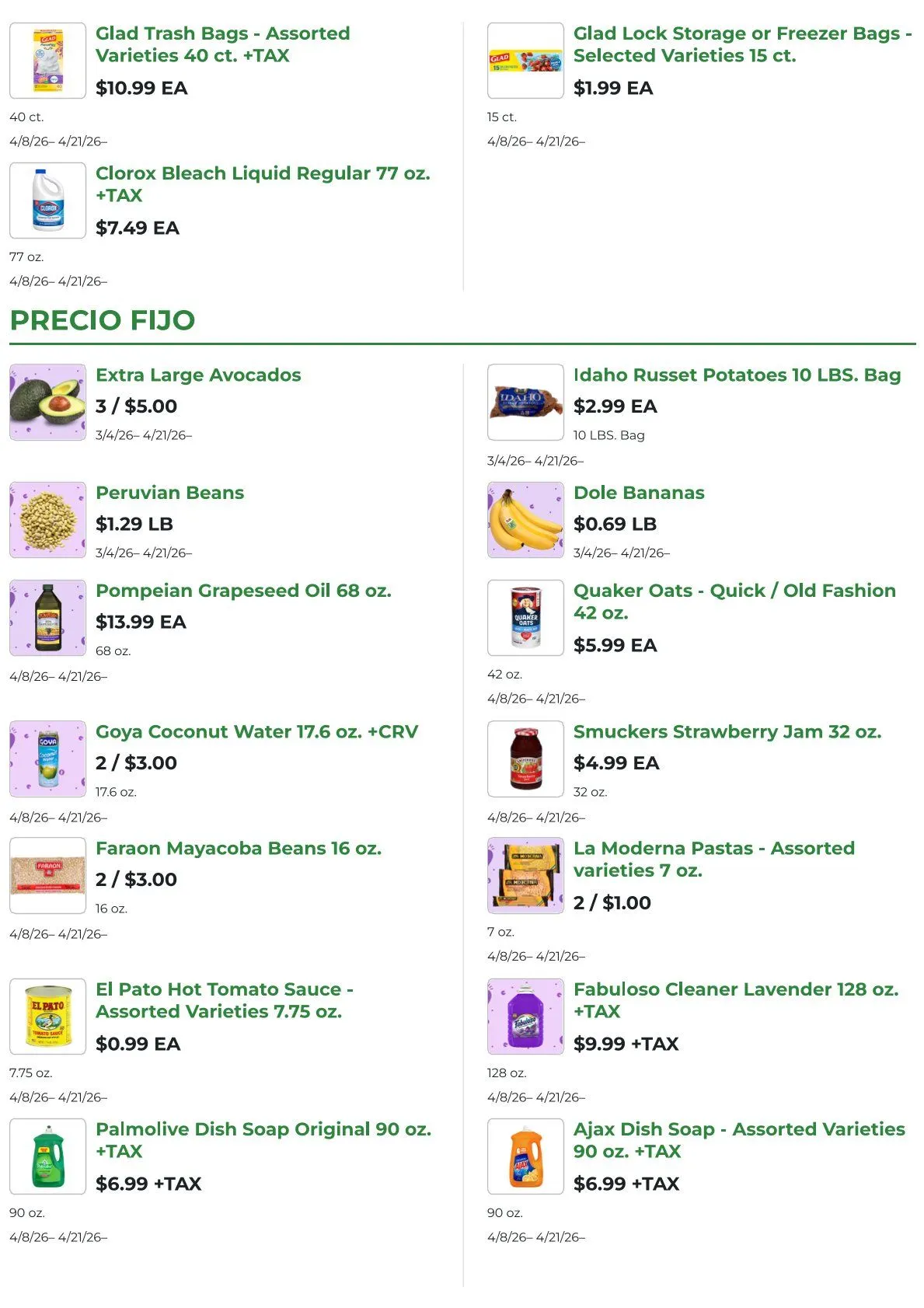Screen dimensions: 924x1308
Task: Open Glad Lock Storage or Freezer Bags link
Action: tap(741, 44)
